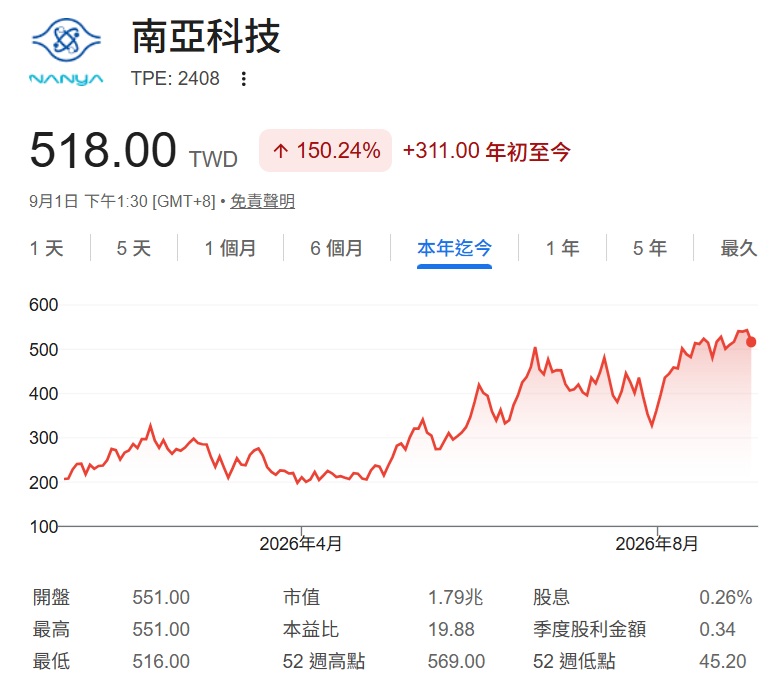The width and height of the screenshot is (780, 685).
Task: Click the 52 週高點 label
Action: point(324,662)
